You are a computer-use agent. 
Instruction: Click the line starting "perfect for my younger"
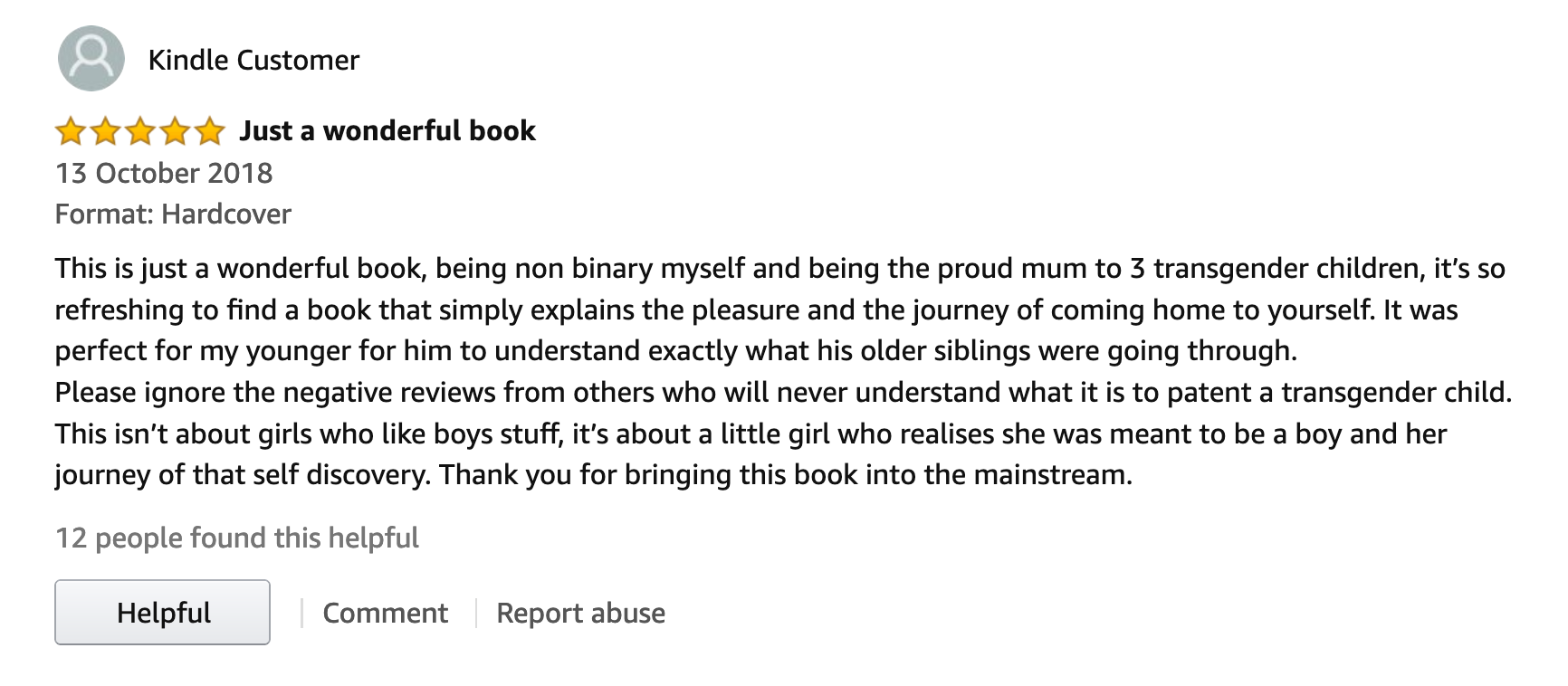click(x=675, y=350)
